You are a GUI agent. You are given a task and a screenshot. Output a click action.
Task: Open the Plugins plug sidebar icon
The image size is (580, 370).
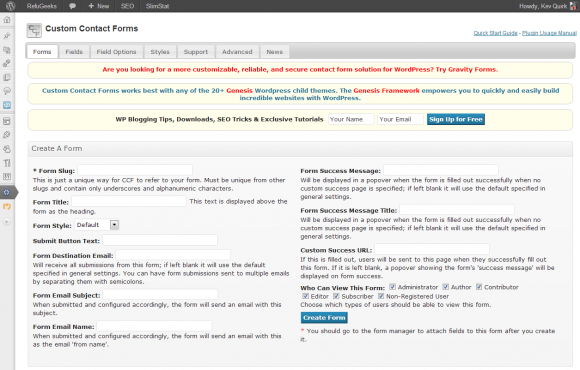(7, 135)
